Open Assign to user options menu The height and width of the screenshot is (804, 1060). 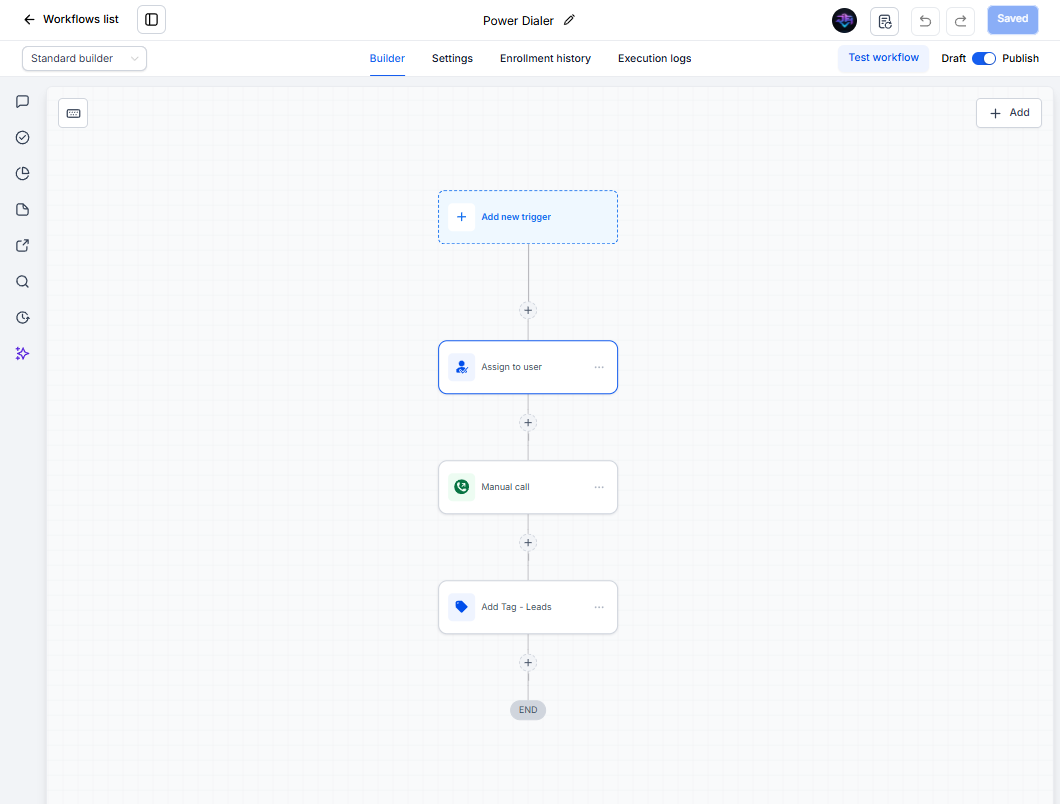tap(599, 367)
